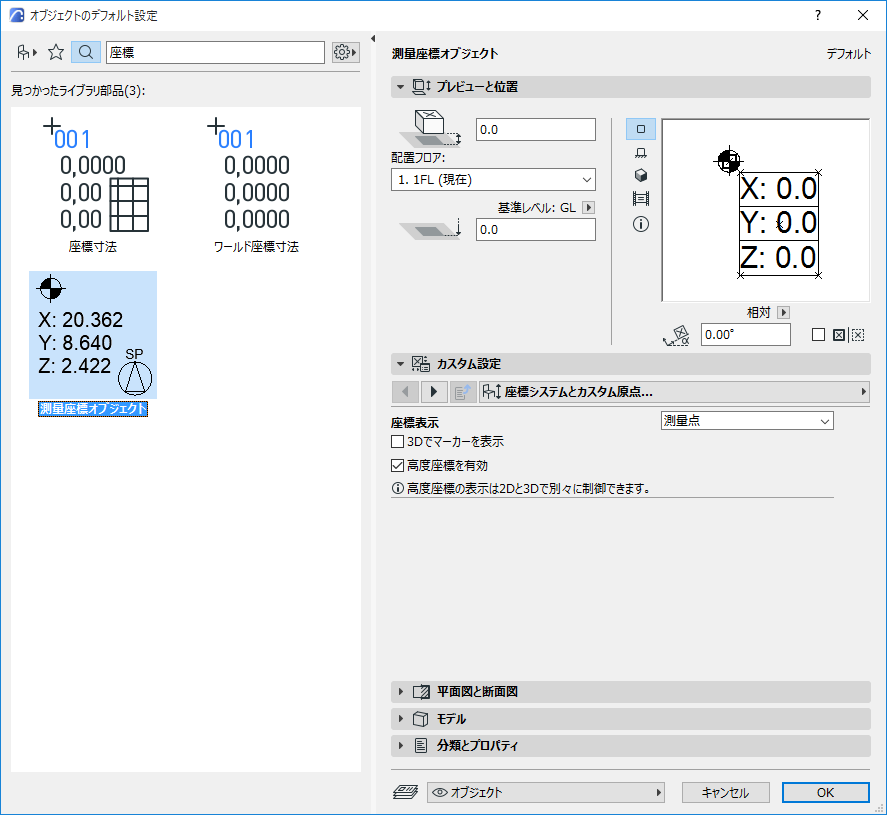Toggle the mirrored placement checkbox beside angle input
Screen dimensions: 887x815
(819, 335)
